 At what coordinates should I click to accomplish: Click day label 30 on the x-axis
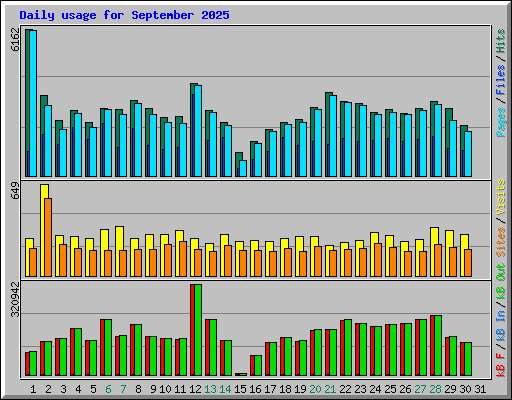pos(465,389)
